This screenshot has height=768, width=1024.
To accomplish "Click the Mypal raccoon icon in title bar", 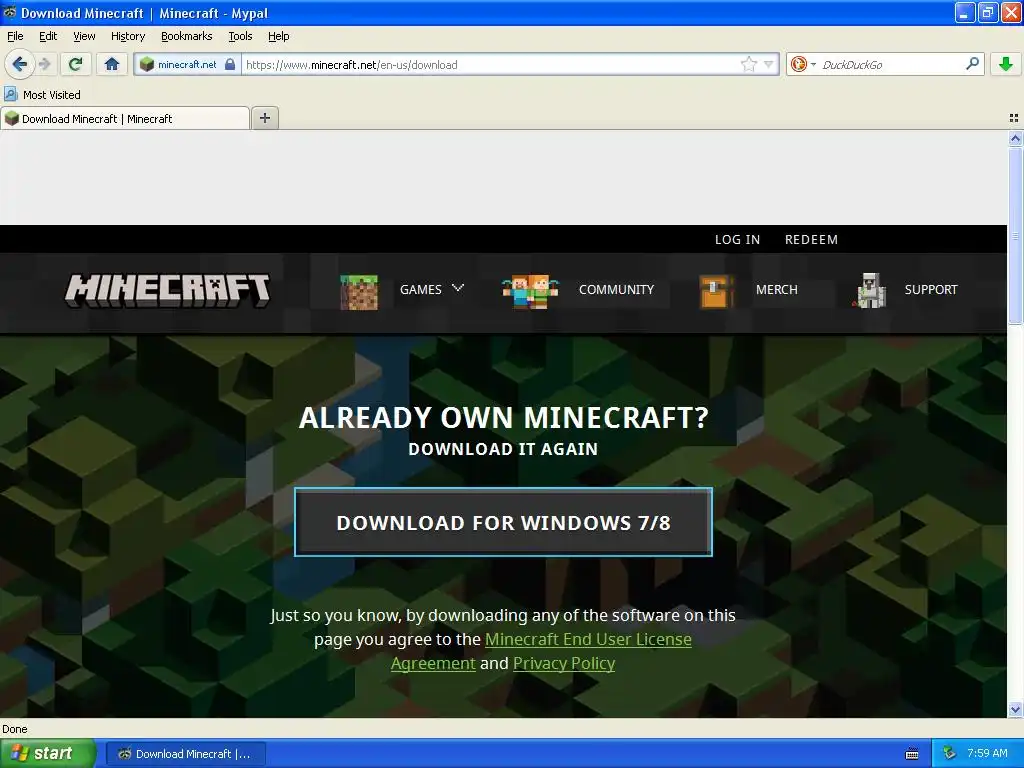I will [x=10, y=12].
